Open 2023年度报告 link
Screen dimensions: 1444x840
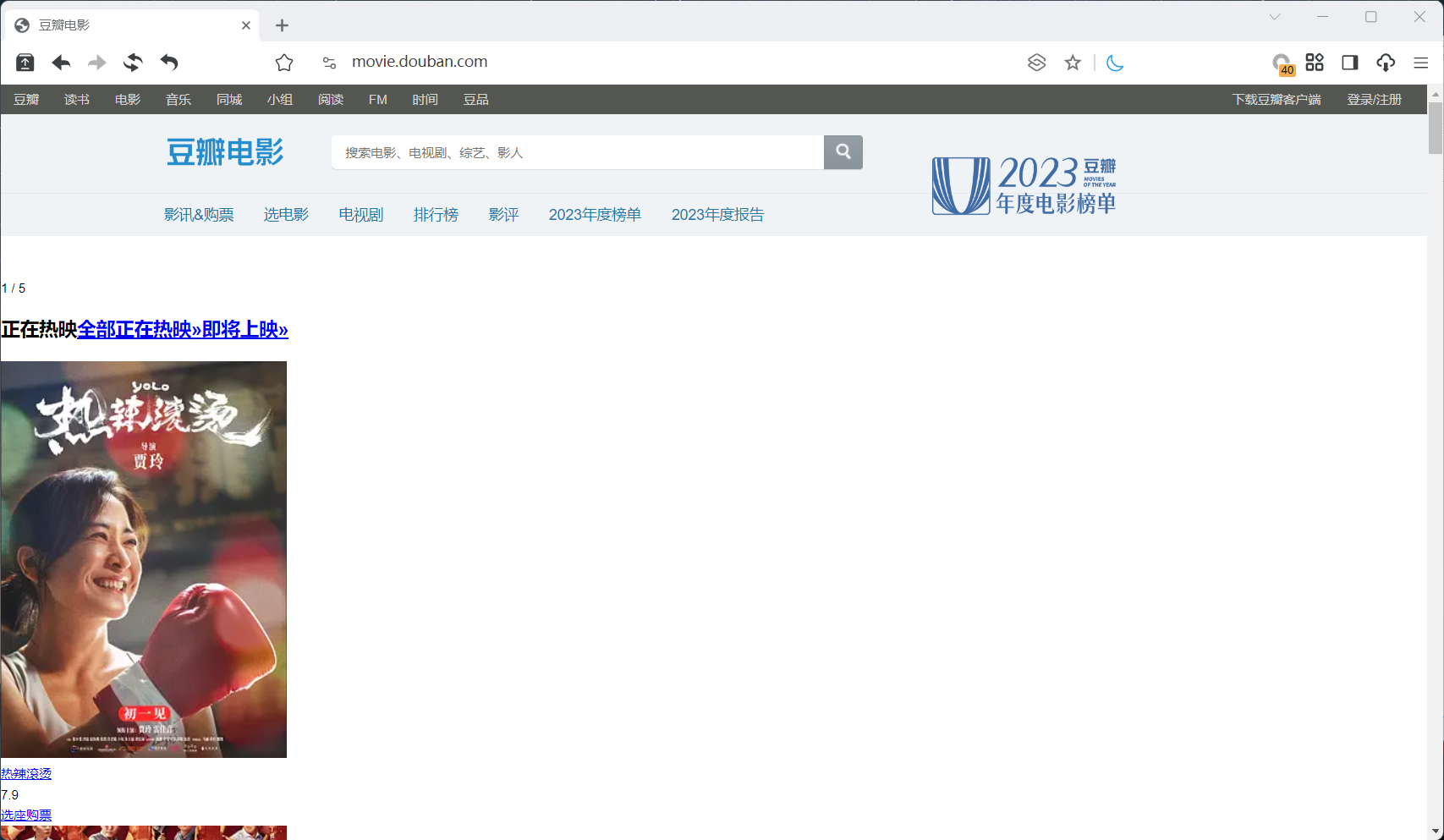point(717,215)
